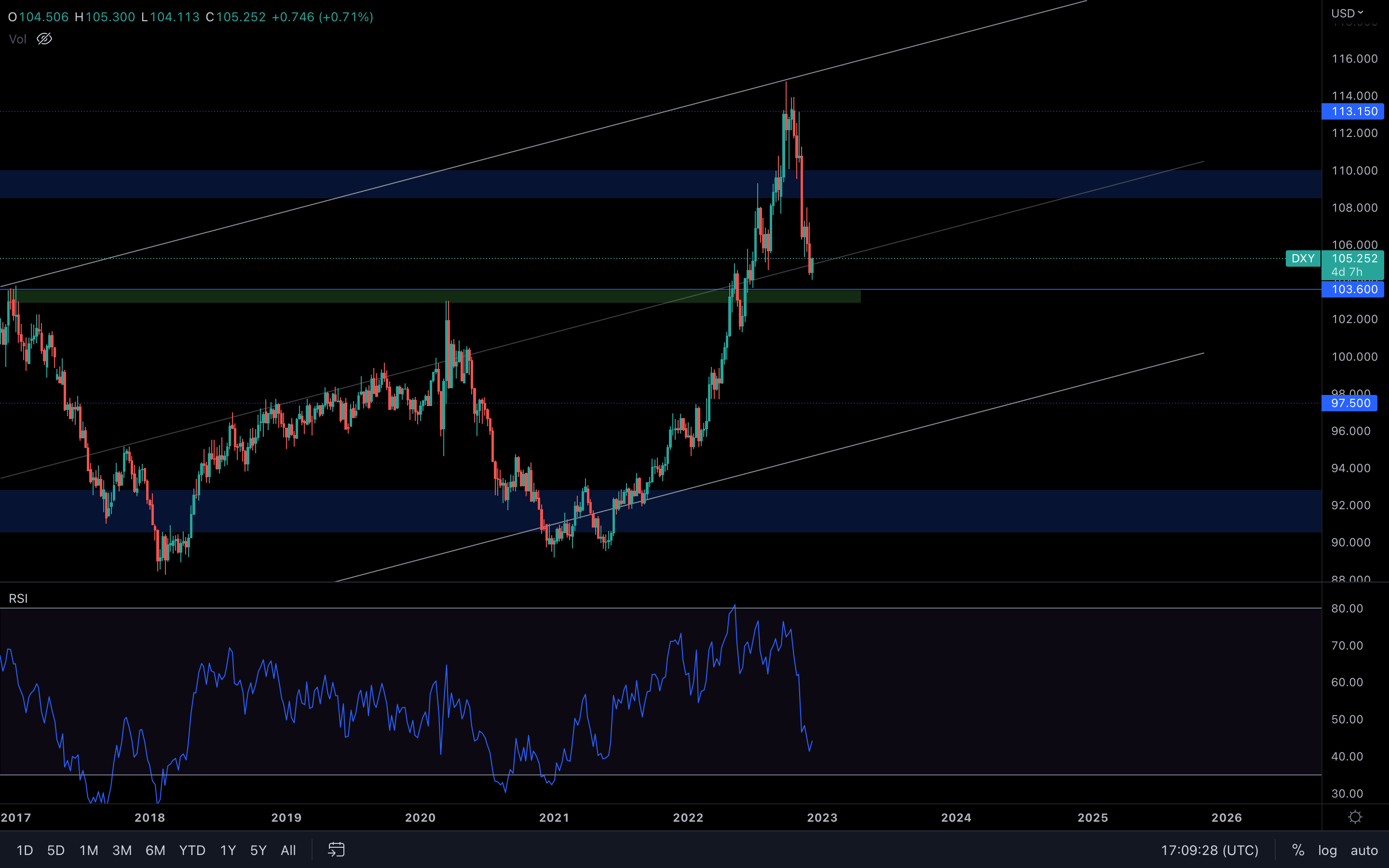Toggle log scale mode

pyautogui.click(x=1327, y=850)
